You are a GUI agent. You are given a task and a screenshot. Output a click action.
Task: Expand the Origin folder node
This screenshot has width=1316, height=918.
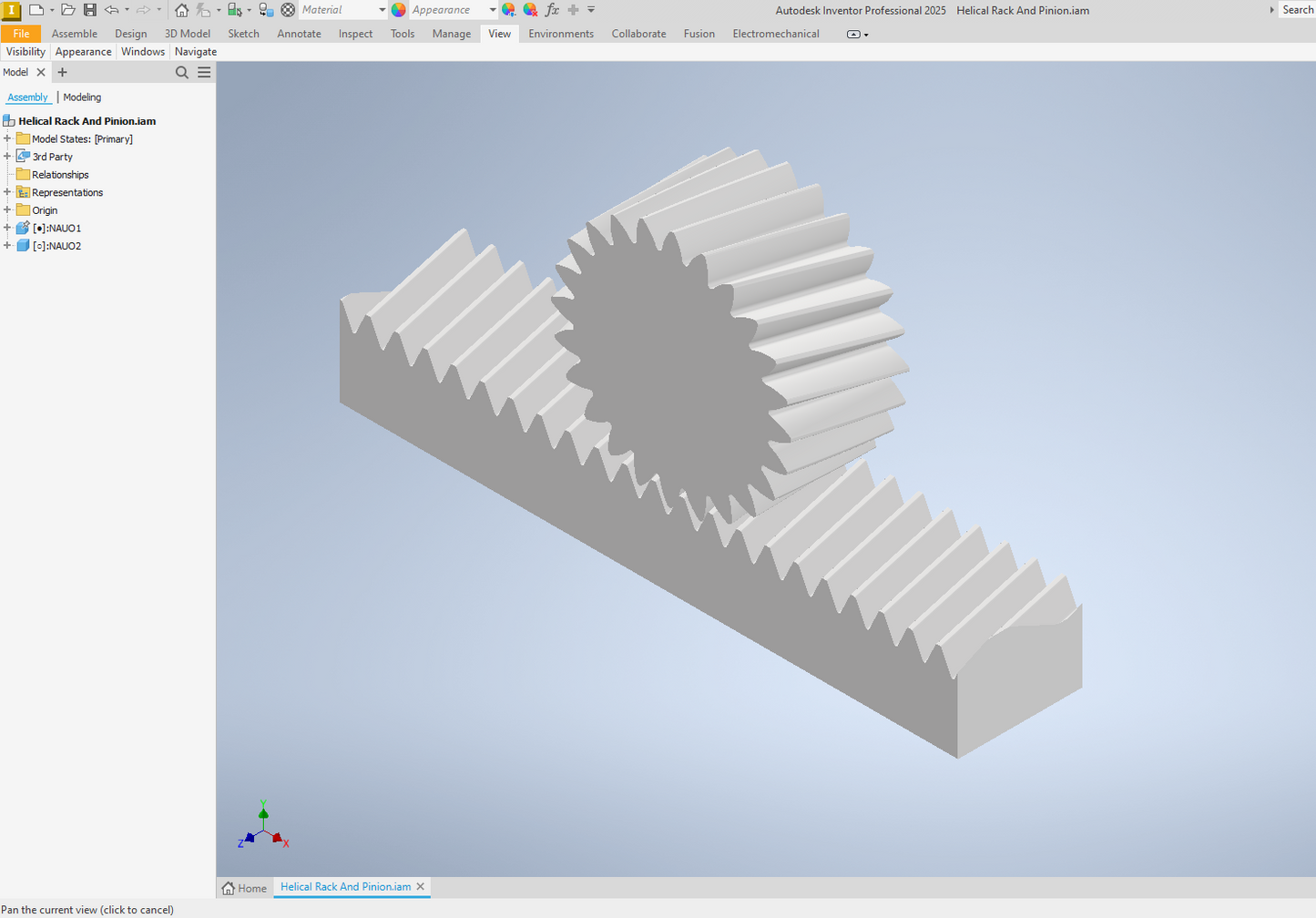[x=7, y=210]
